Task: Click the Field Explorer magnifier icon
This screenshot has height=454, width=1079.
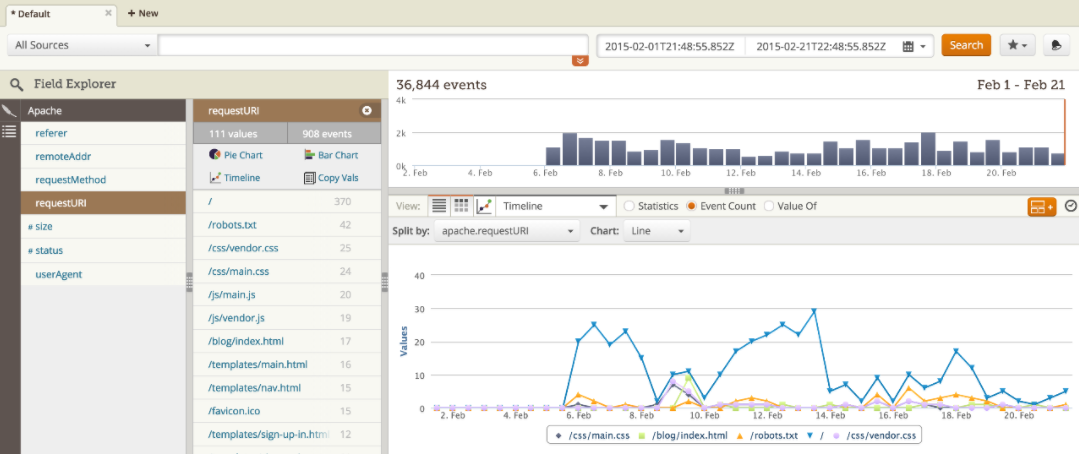Action: coord(17,85)
